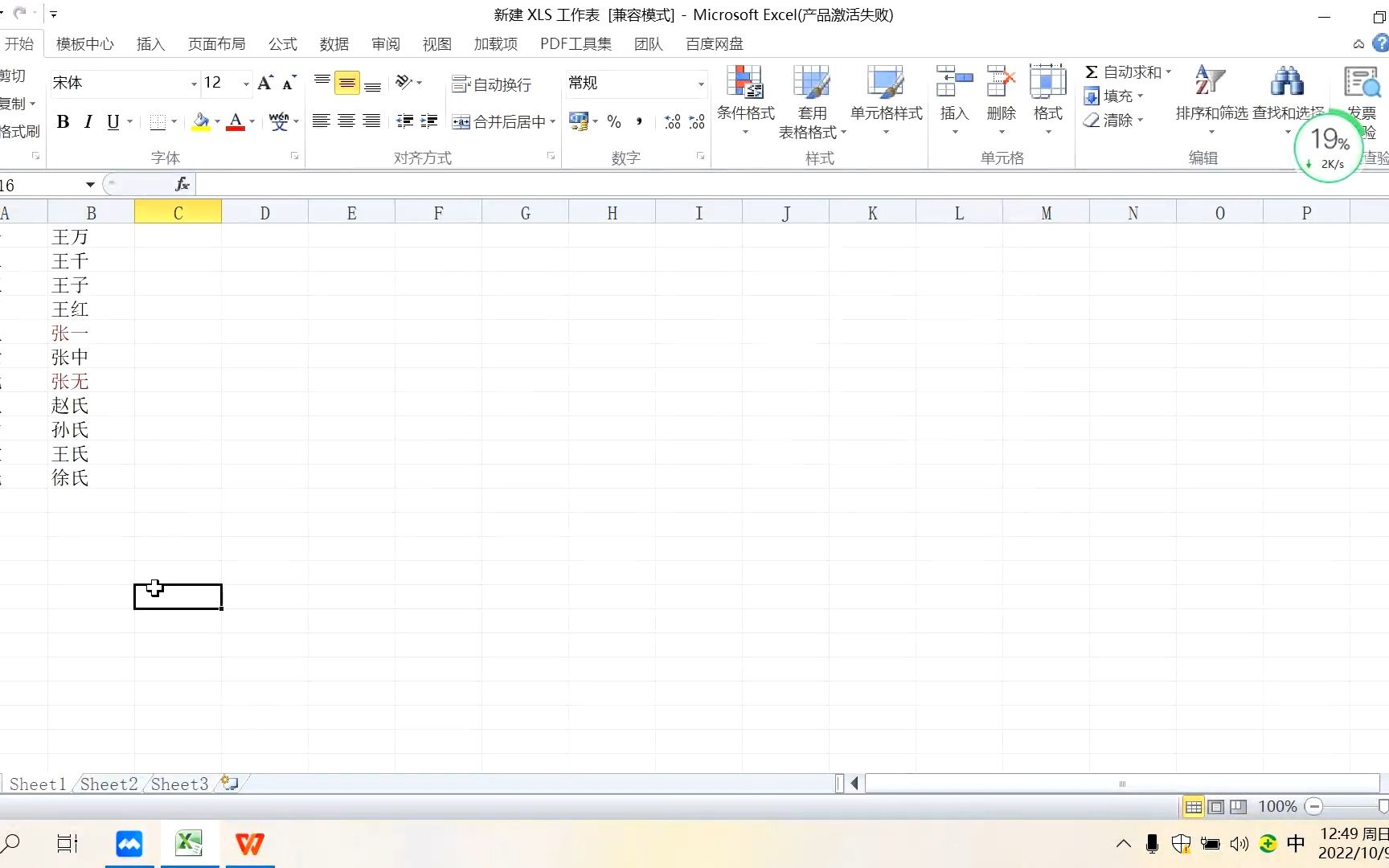Open conditional formatting (条件格式)
This screenshot has height=868, width=1389.
pyautogui.click(x=746, y=100)
